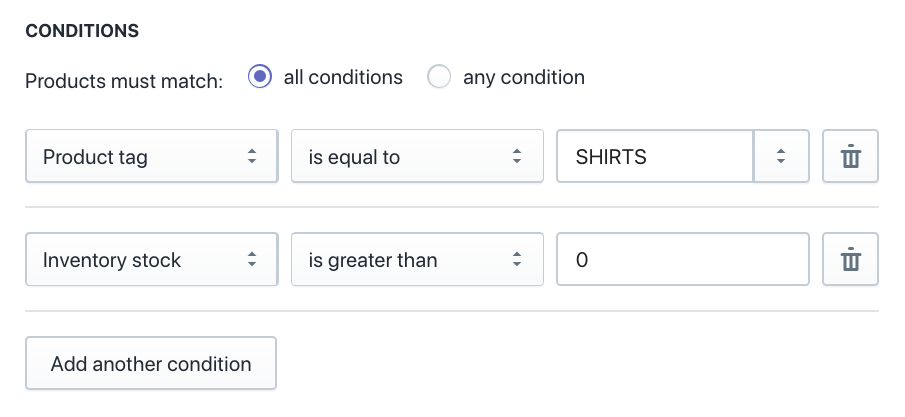Click the "Products must match:" label
The image size is (905, 417).
pos(124,80)
